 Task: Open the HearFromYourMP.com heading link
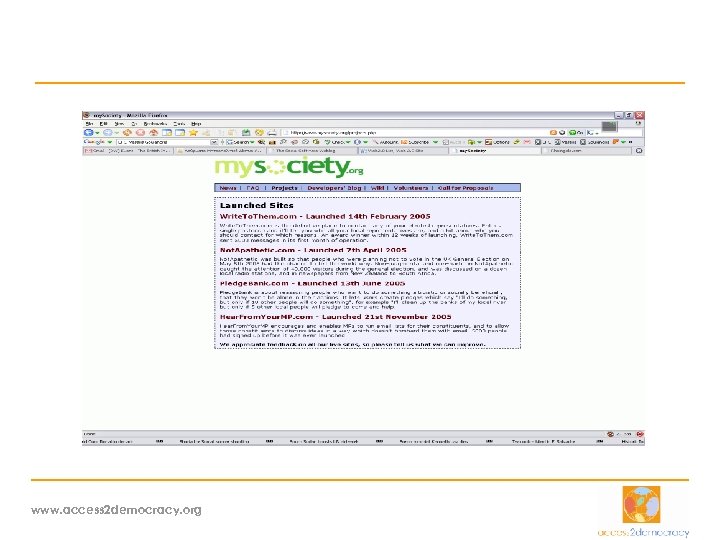[335, 317]
